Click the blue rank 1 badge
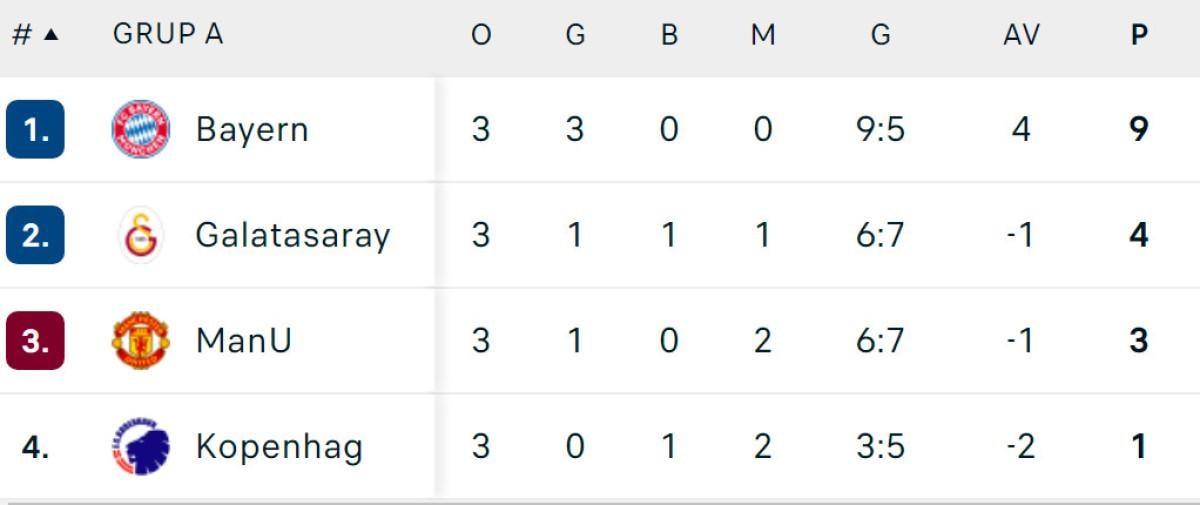The width and height of the screenshot is (1200, 505). pyautogui.click(x=35, y=130)
